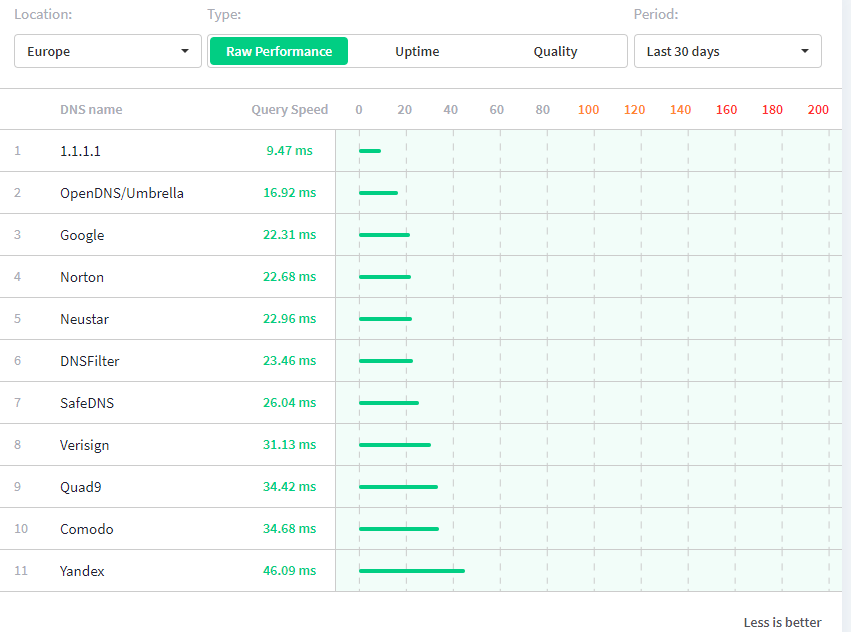Click the OpenDNS/Umbrella performance bar
Screen dimensions: 851x632
[378, 193]
